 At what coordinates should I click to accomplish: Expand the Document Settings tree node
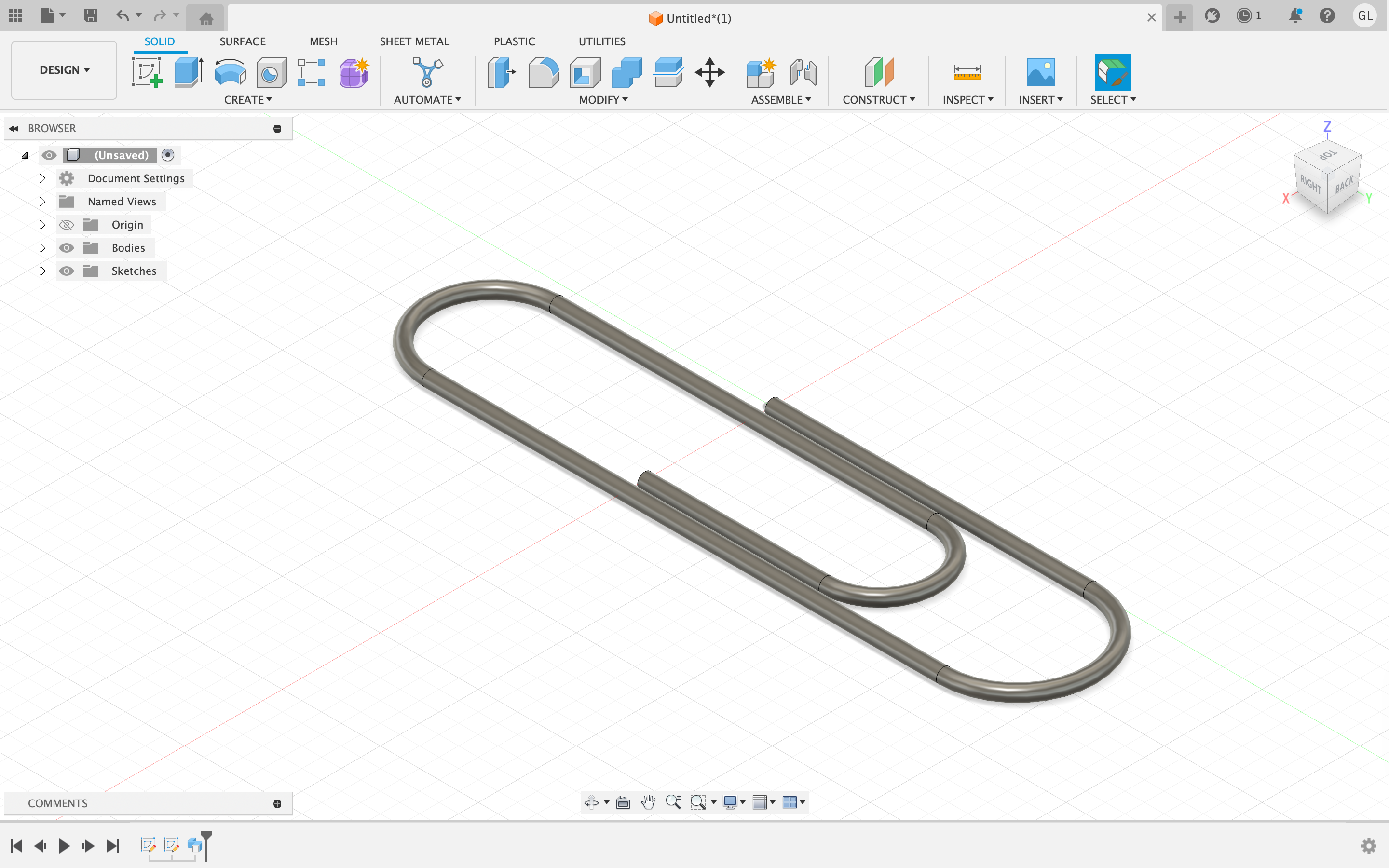click(x=42, y=178)
